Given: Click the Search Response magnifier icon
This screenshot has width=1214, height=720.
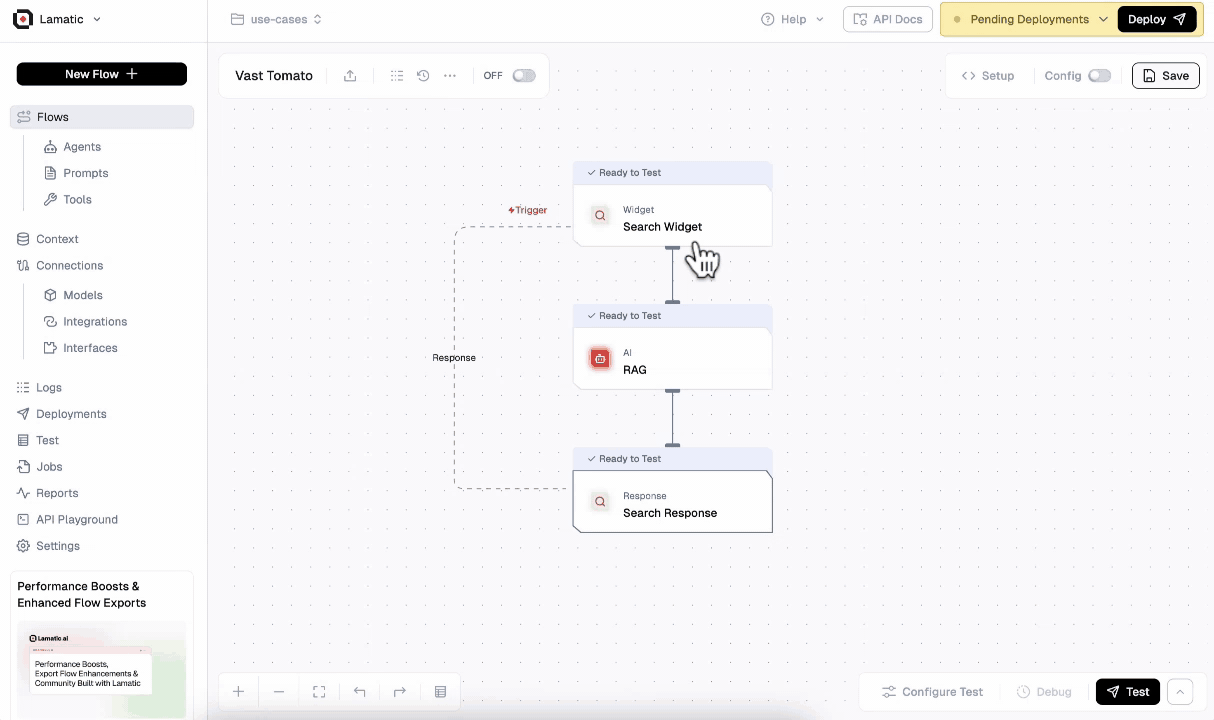Looking at the screenshot, I should pyautogui.click(x=600, y=502).
